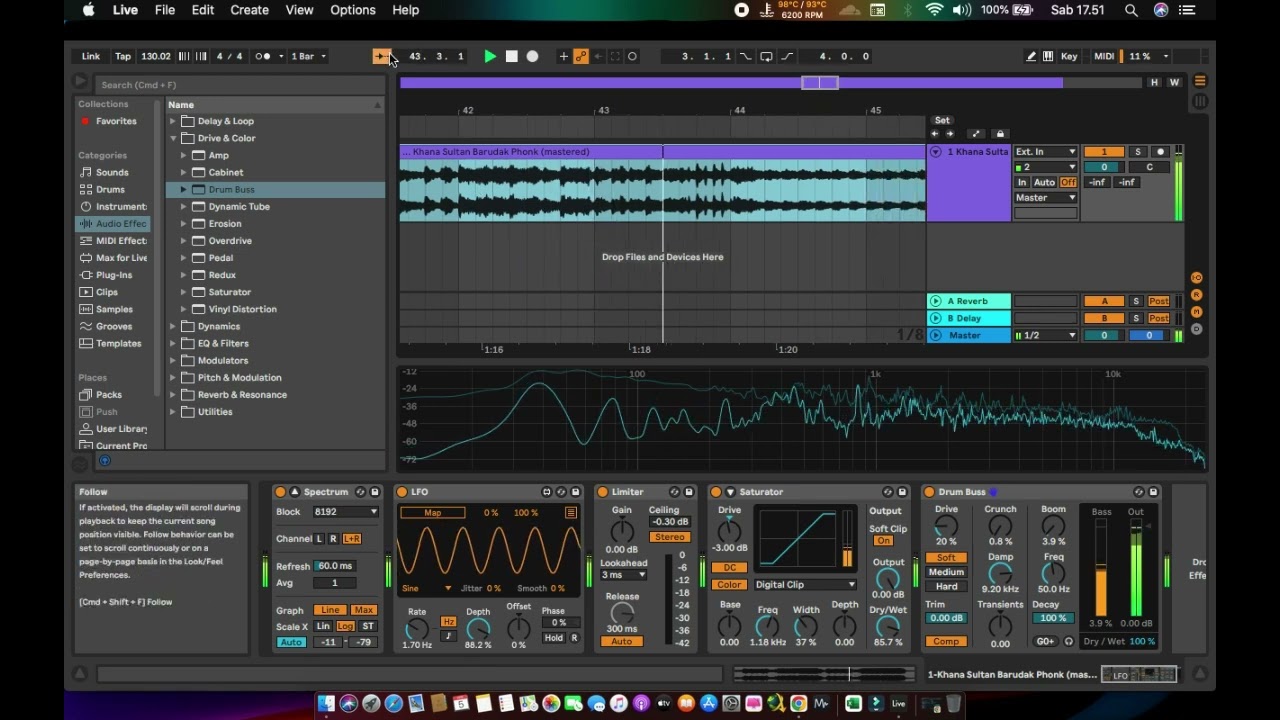Viewport: 1280px width, 720px height.
Task: Open Limiter Lookahead dropdown
Action: [622, 575]
